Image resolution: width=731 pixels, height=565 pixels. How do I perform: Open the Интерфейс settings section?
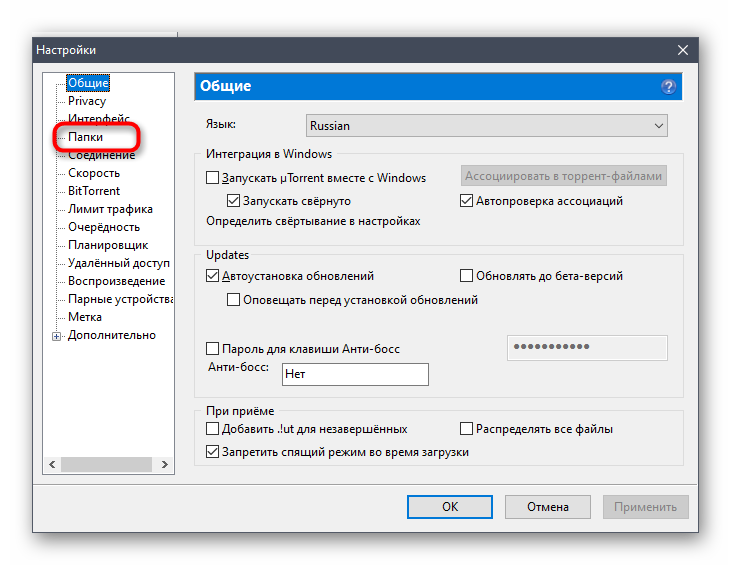(99, 119)
